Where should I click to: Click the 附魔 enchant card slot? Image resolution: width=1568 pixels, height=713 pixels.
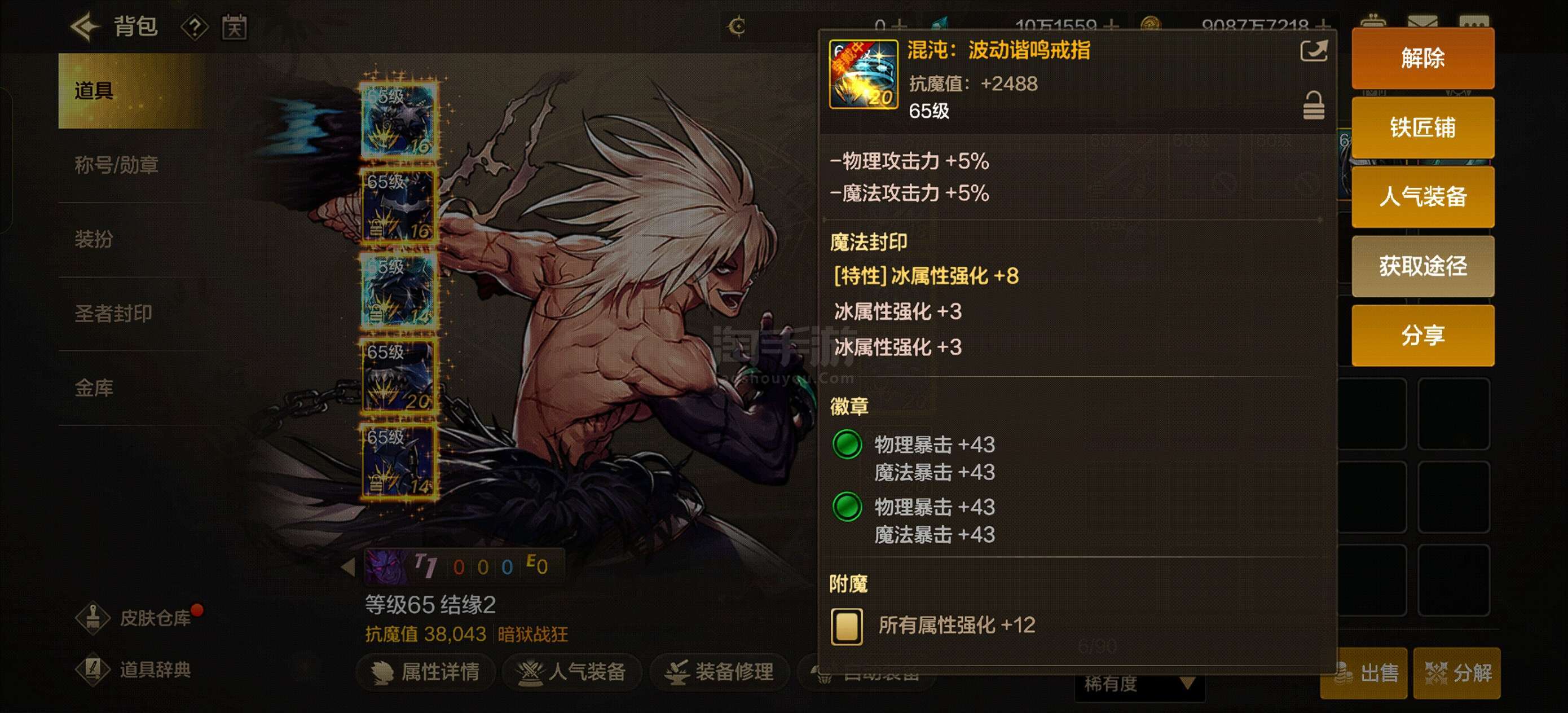[x=847, y=626]
